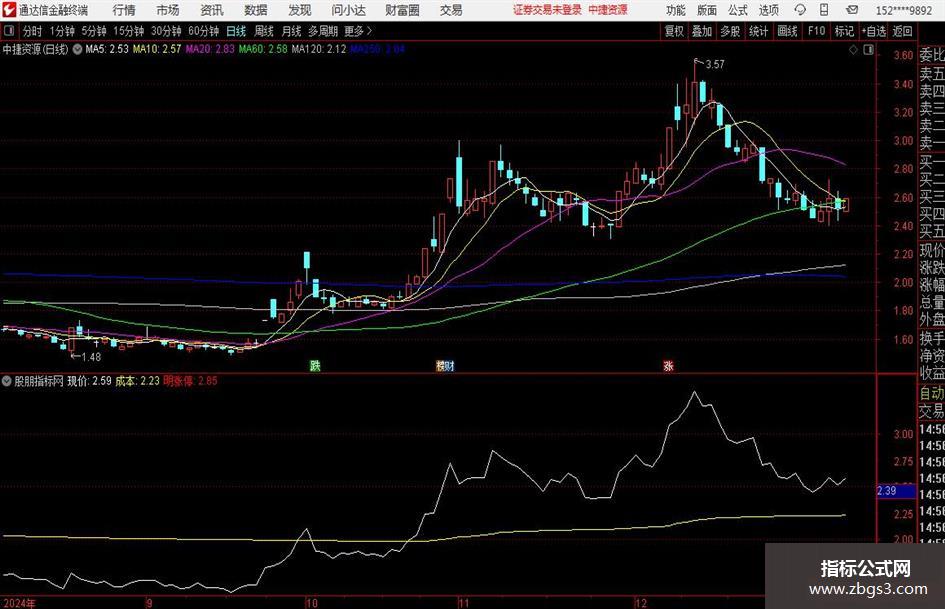Expand 更多 period options
This screenshot has width=945, height=609.
359,31
